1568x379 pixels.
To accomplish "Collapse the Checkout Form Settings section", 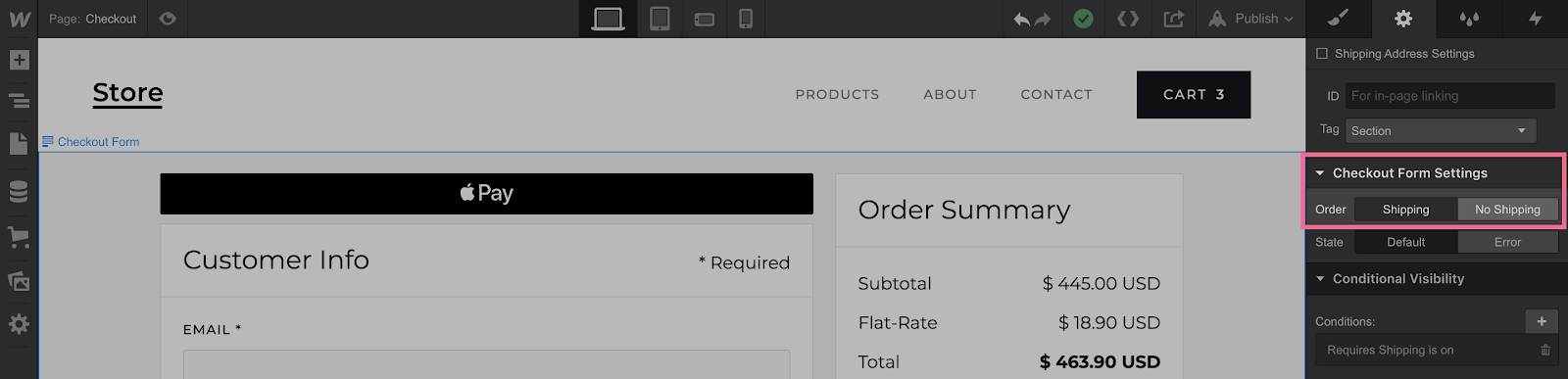I will [1320, 173].
